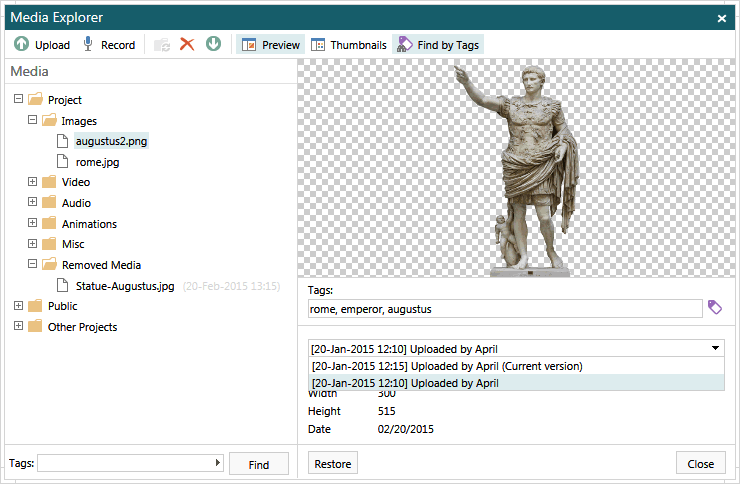Expand the Animations folder
740x484 pixels.
tap(32, 222)
